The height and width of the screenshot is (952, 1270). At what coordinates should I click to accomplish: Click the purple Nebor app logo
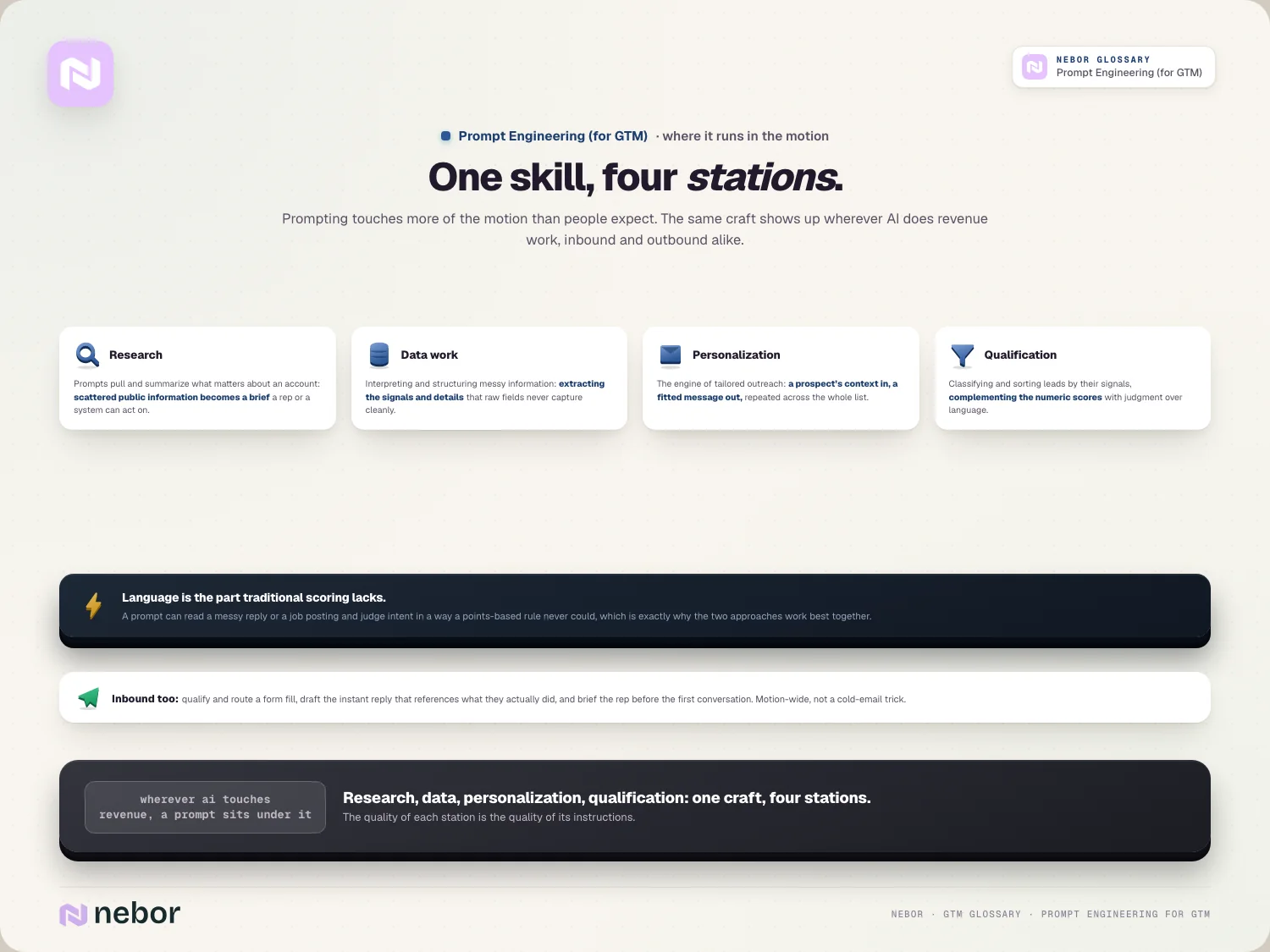[80, 74]
